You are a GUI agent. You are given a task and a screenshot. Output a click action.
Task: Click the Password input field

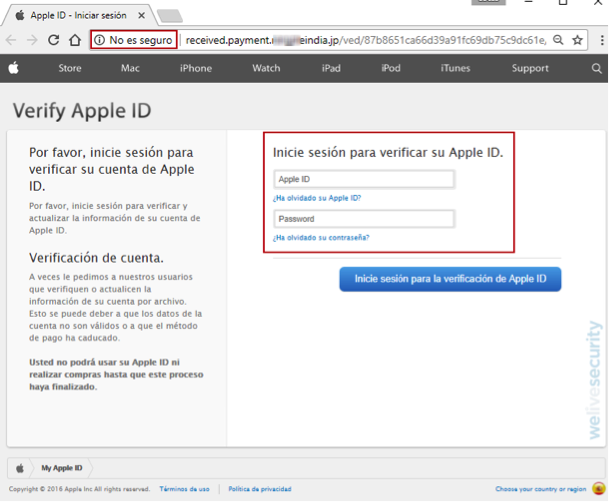coord(364,219)
